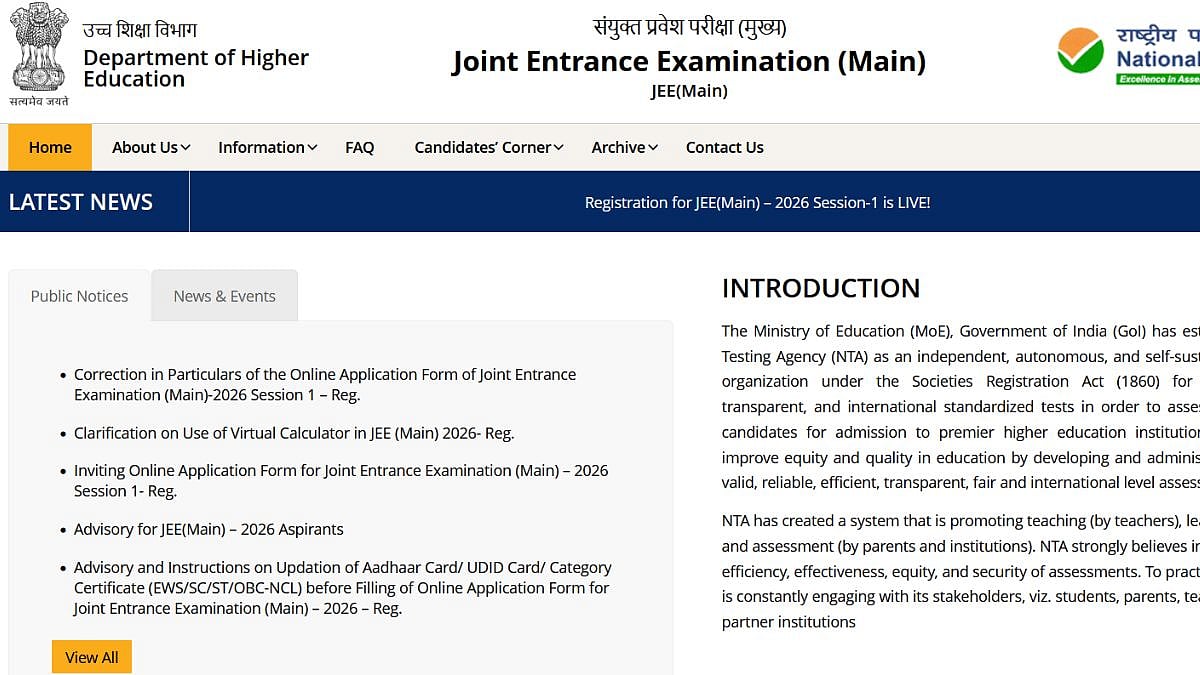This screenshot has width=1200, height=675.
Task: Open the Inviting Online Application Form notice
Action: [340, 480]
